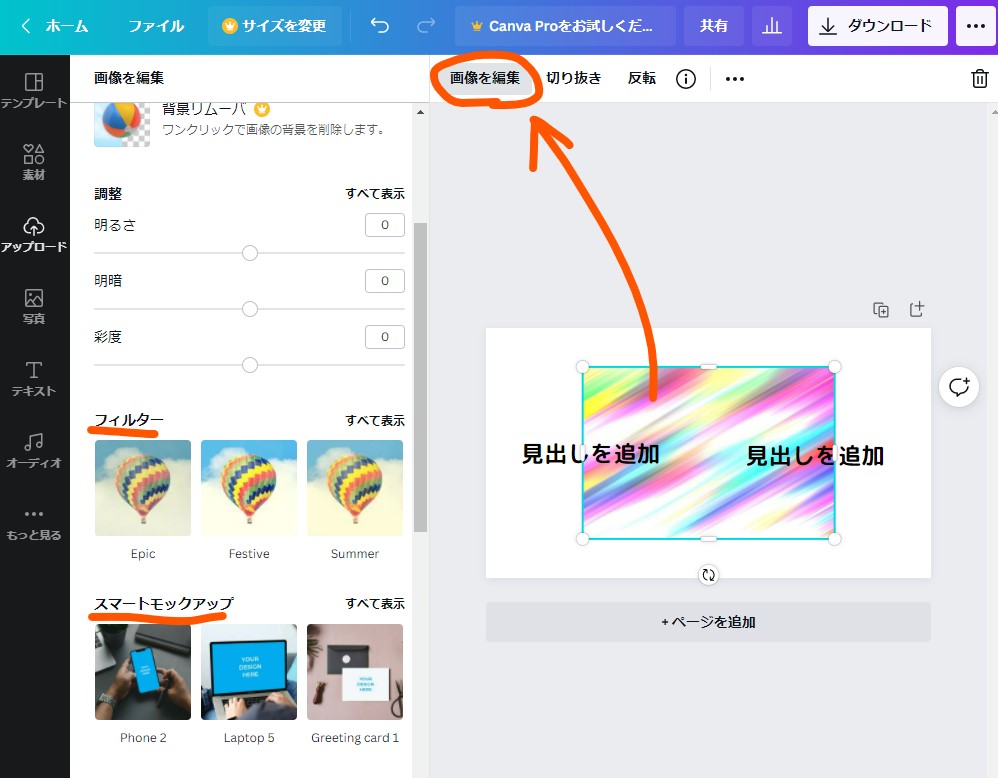Click the 彩度 saturation slider handle
Screen dimensions: 998x778
point(250,365)
